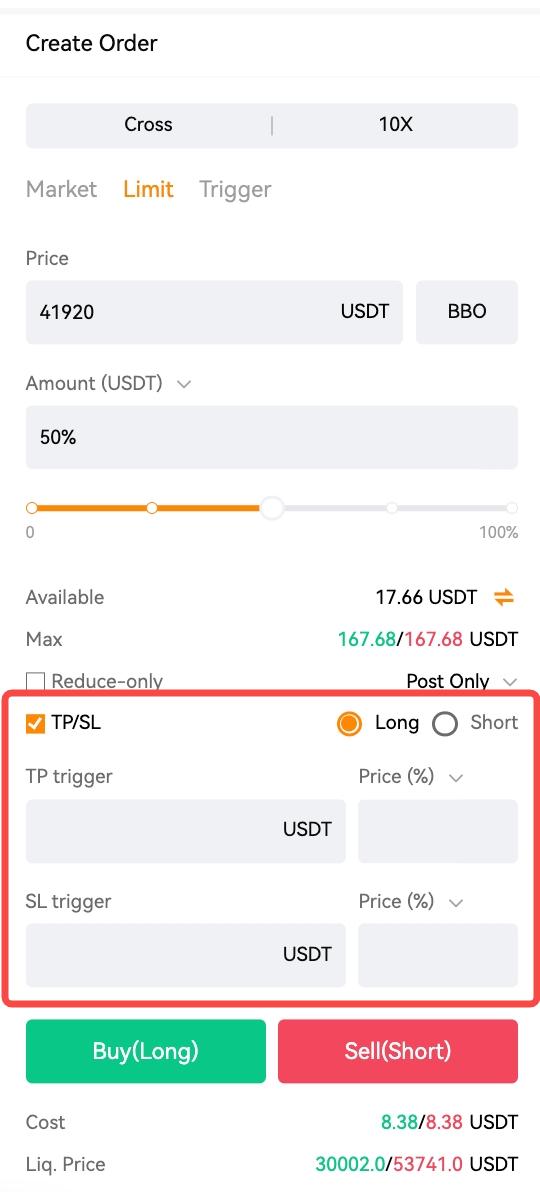Expand the Post Only dropdown
This screenshot has height=1192, width=540.
(x=510, y=682)
